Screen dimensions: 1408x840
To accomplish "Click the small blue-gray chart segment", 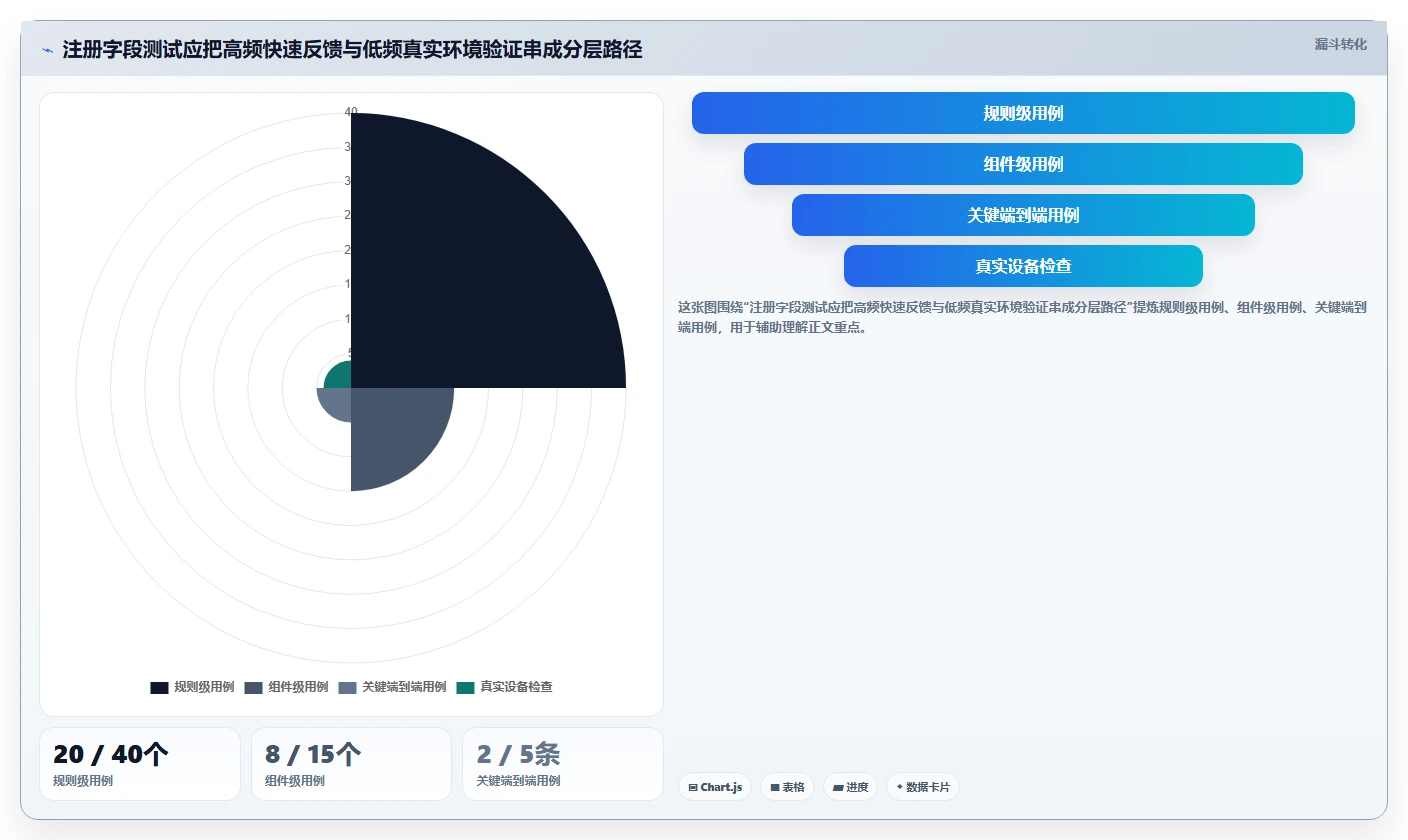I will coord(337,402).
